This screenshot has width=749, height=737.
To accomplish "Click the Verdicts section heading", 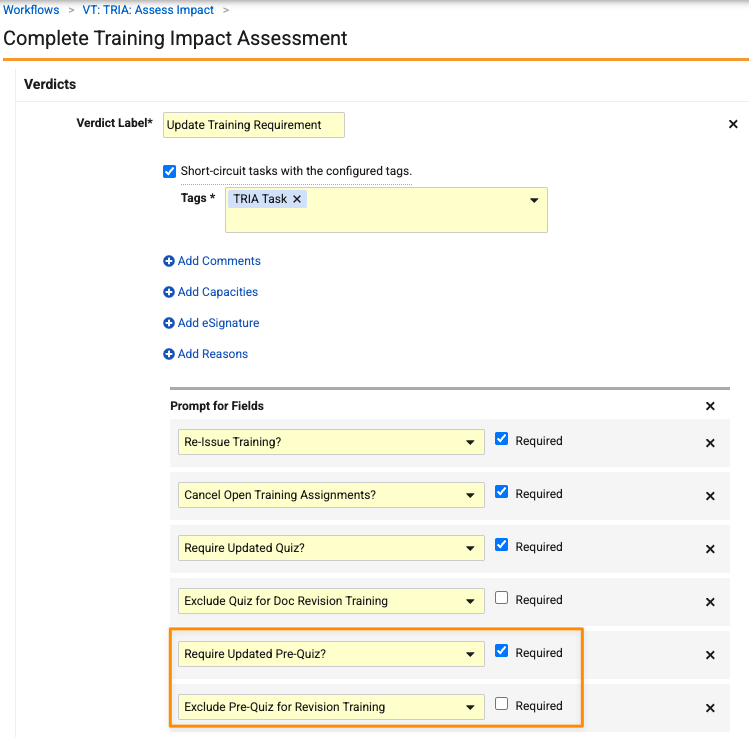I will pos(50,84).
